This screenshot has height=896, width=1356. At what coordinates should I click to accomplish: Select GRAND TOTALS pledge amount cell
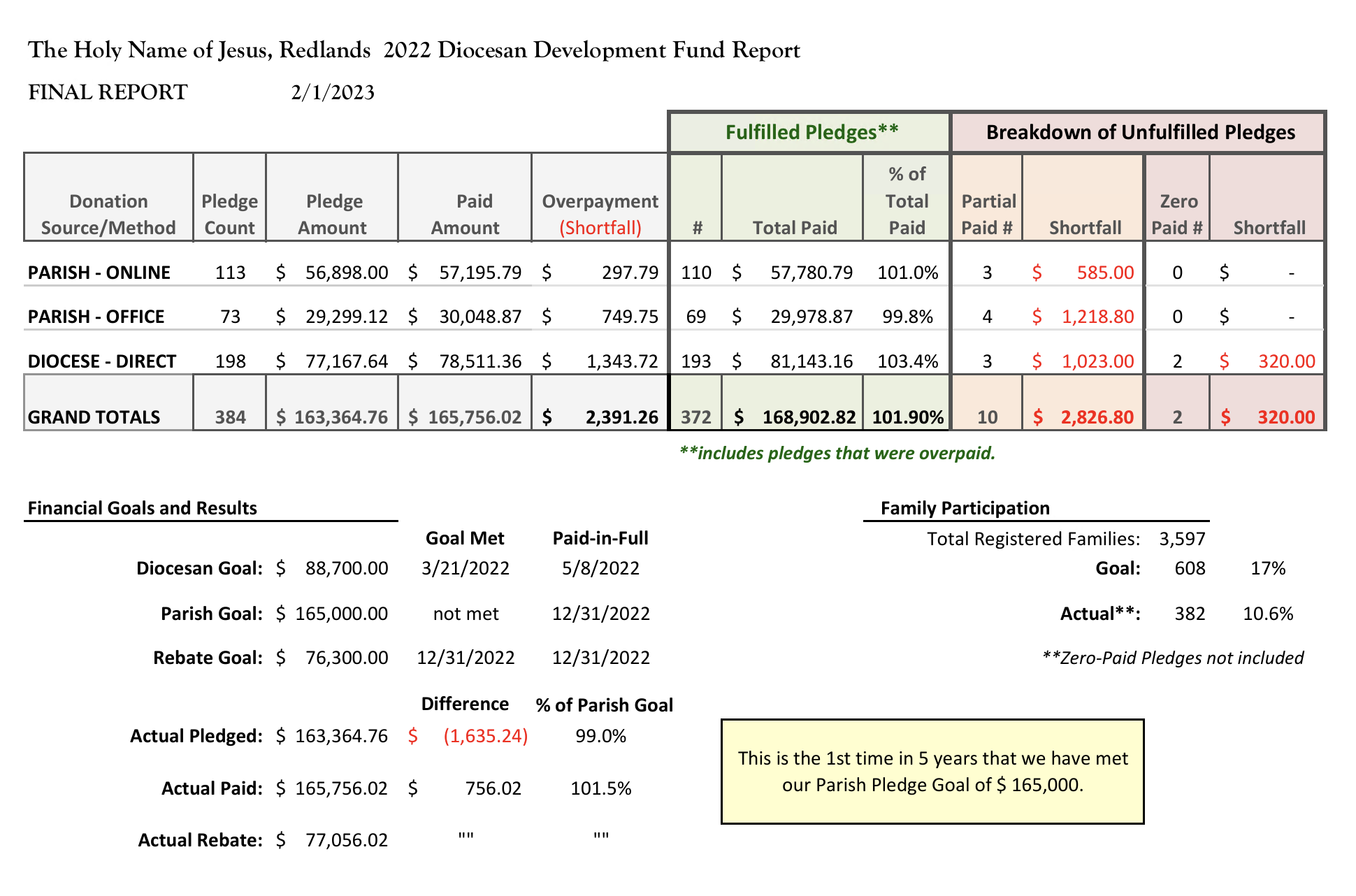(x=332, y=417)
